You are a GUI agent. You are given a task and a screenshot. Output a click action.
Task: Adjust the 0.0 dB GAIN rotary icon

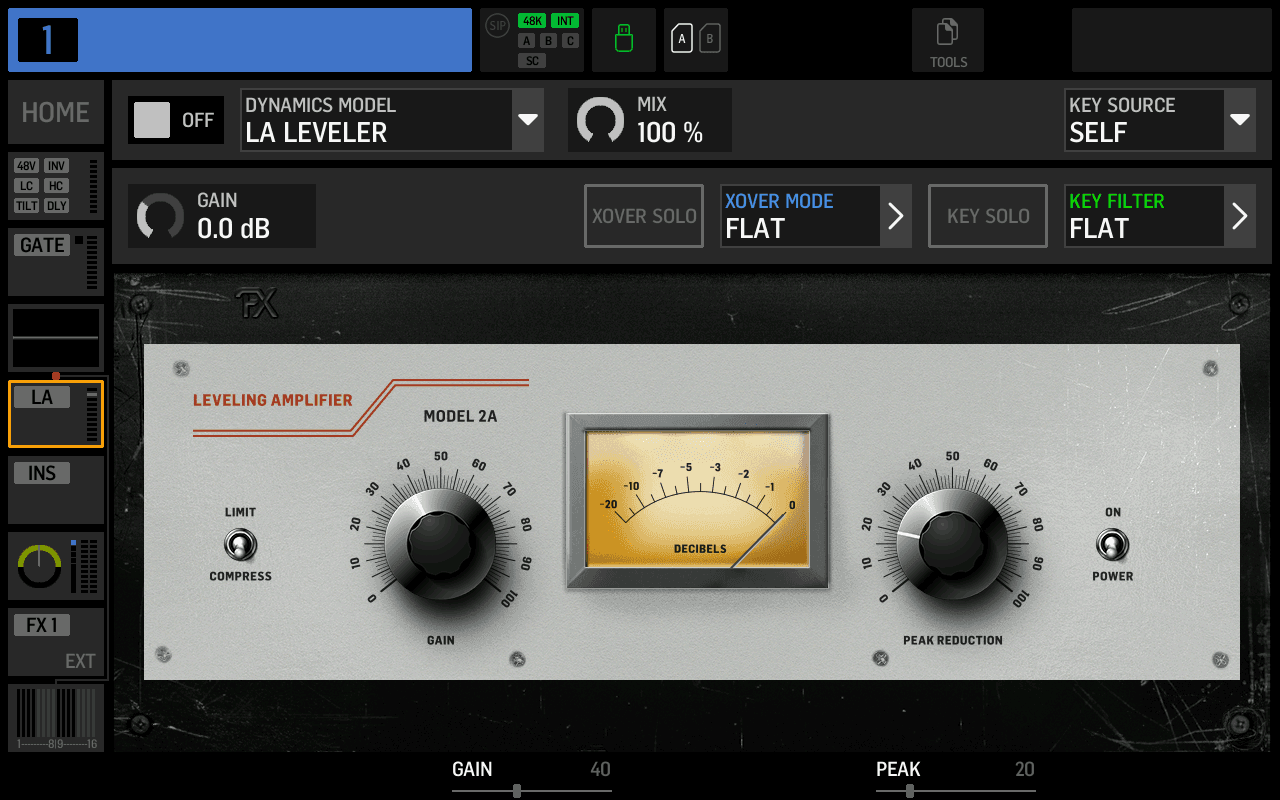click(x=160, y=216)
